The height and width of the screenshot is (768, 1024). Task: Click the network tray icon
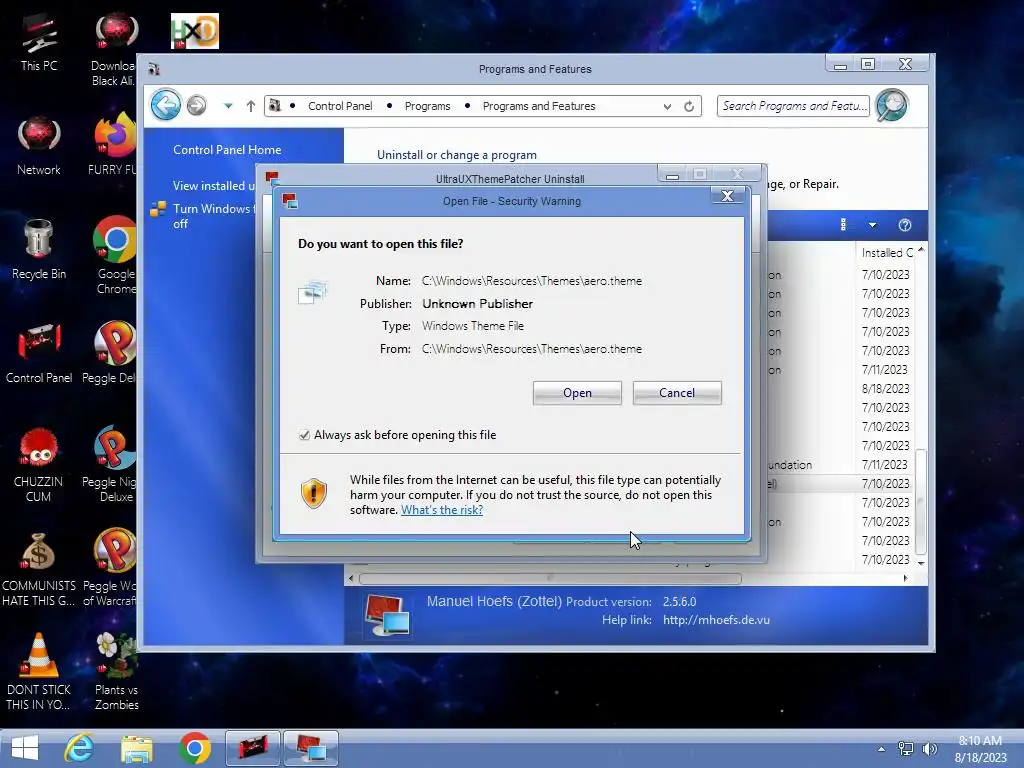[x=906, y=749]
